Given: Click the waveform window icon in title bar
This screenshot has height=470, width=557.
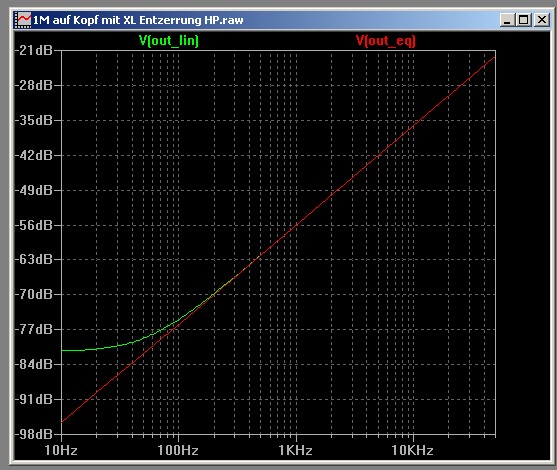Looking at the screenshot, I should pyautogui.click(x=23, y=20).
